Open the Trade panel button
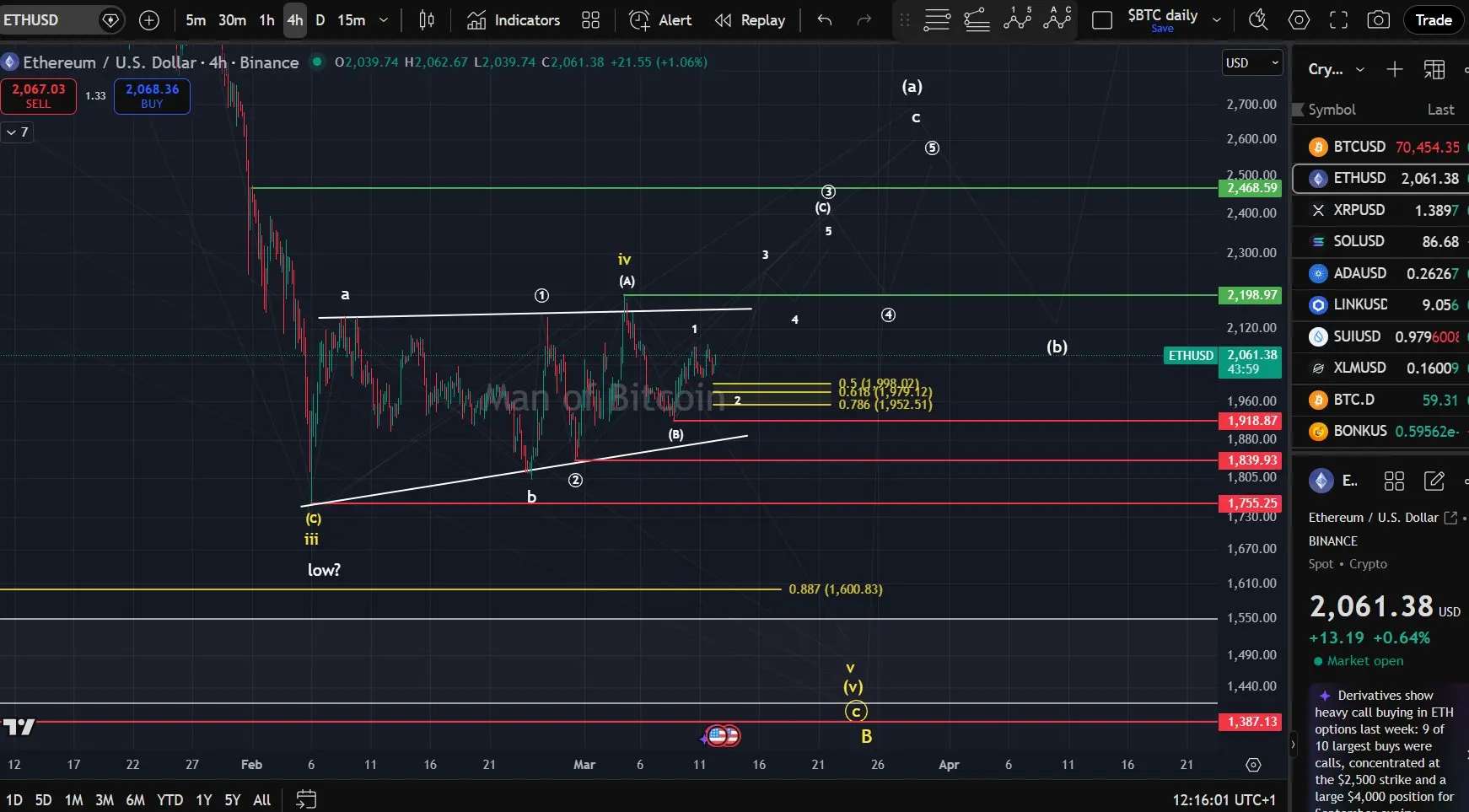This screenshot has height=812, width=1469. pos(1434,20)
